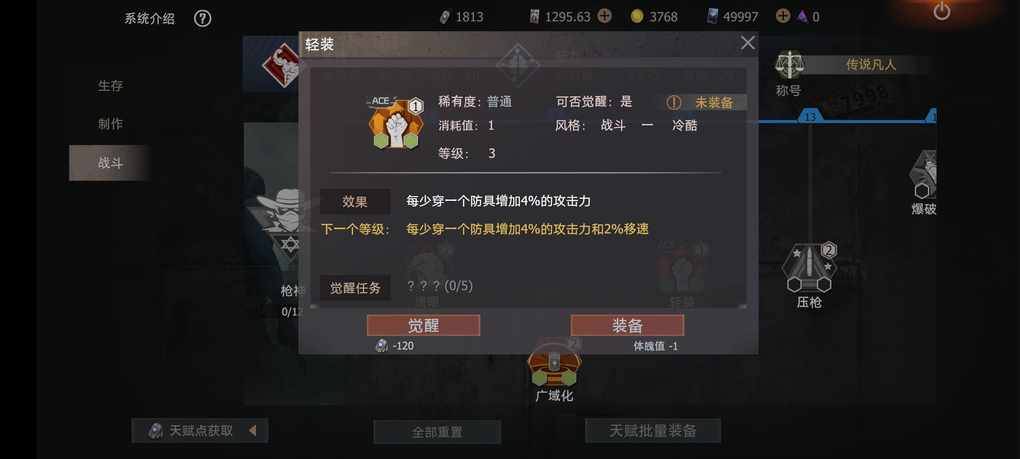Click the plus icon beside purple currency
Viewport: 1020px width, 459px height.
click(x=783, y=16)
